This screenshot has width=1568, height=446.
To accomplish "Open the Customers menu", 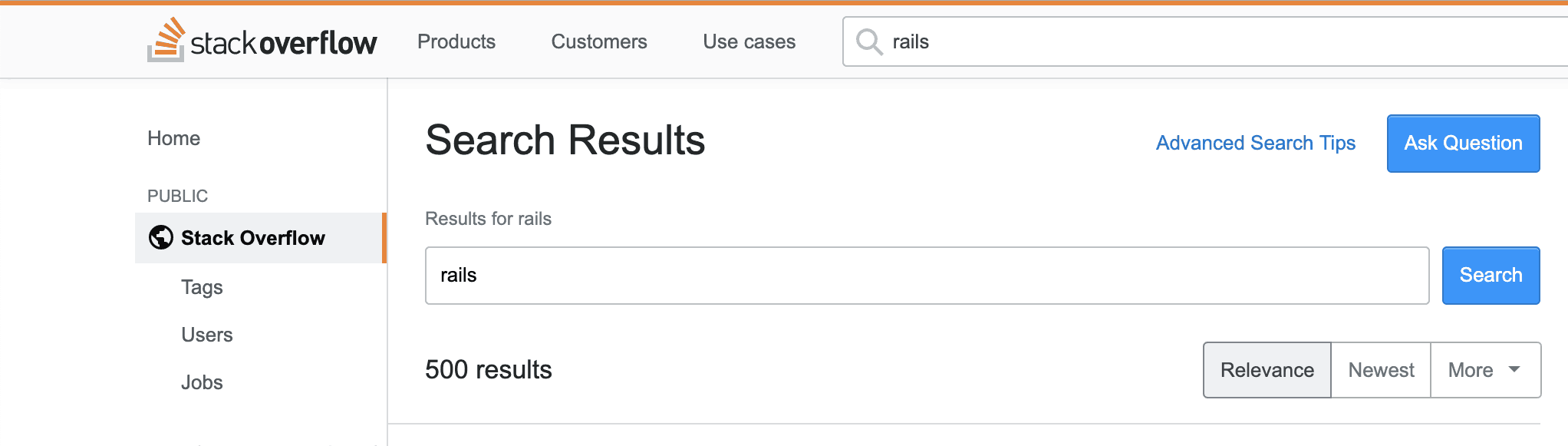I will click(x=598, y=42).
